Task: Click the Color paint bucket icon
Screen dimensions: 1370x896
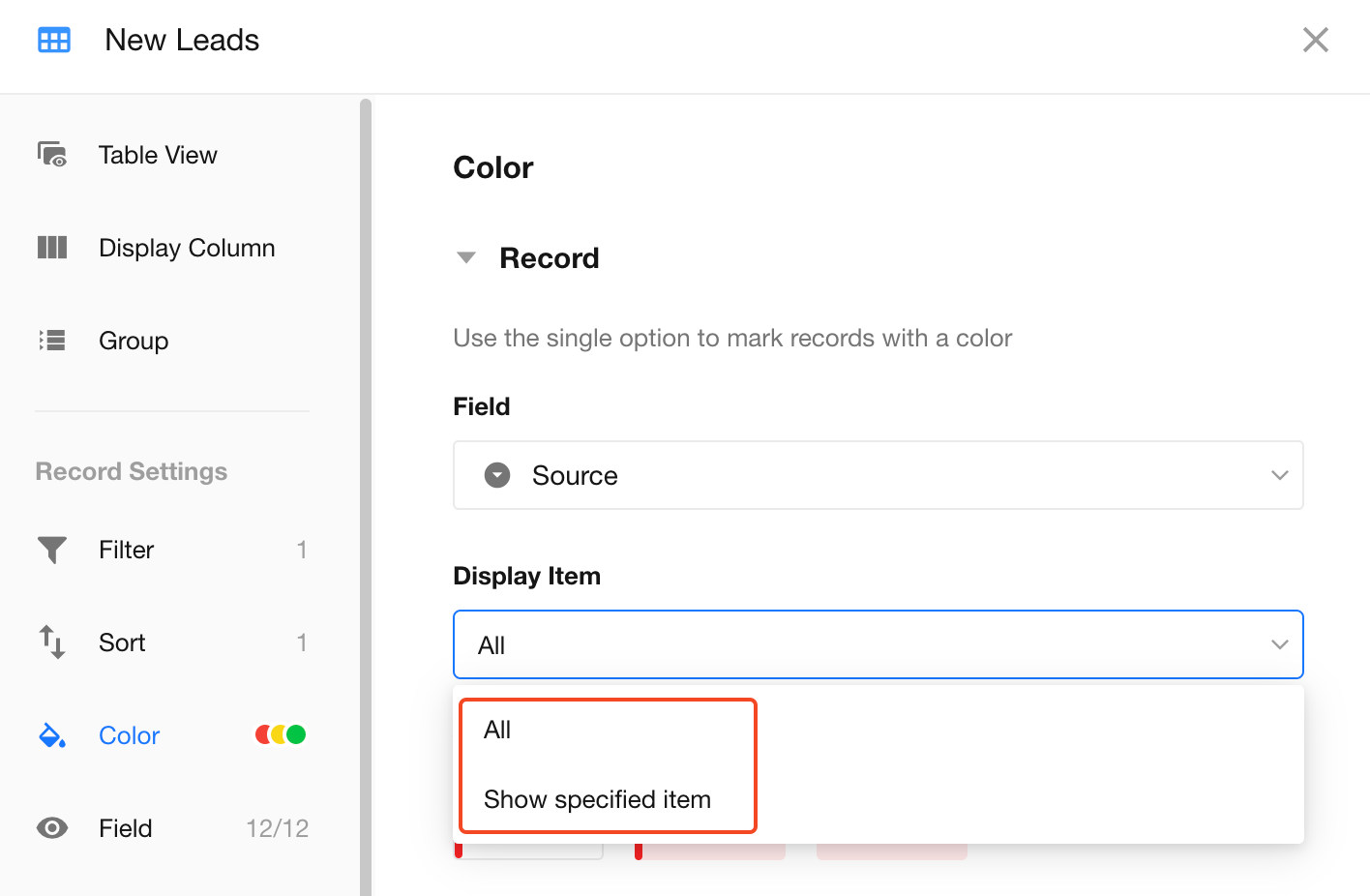Action: [52, 735]
